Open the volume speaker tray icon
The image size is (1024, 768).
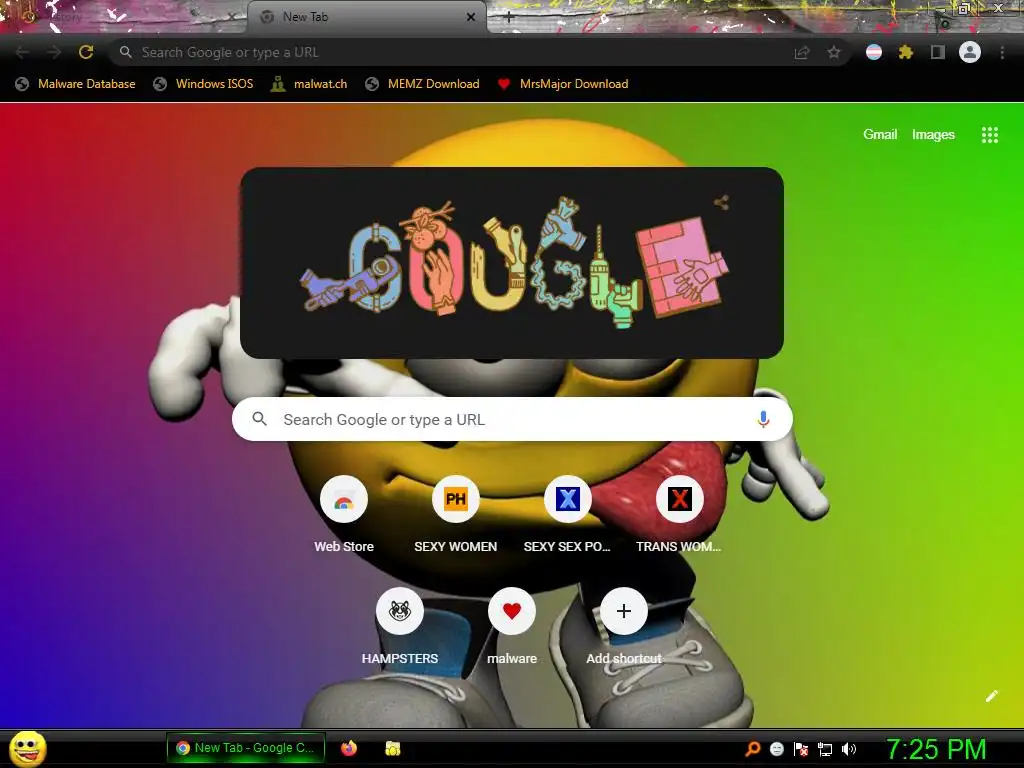tap(848, 749)
